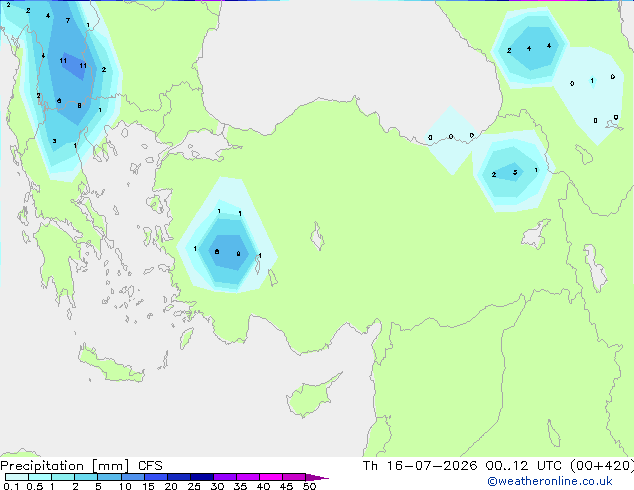Click the 35–40 mm legend swatch

click(x=248, y=477)
